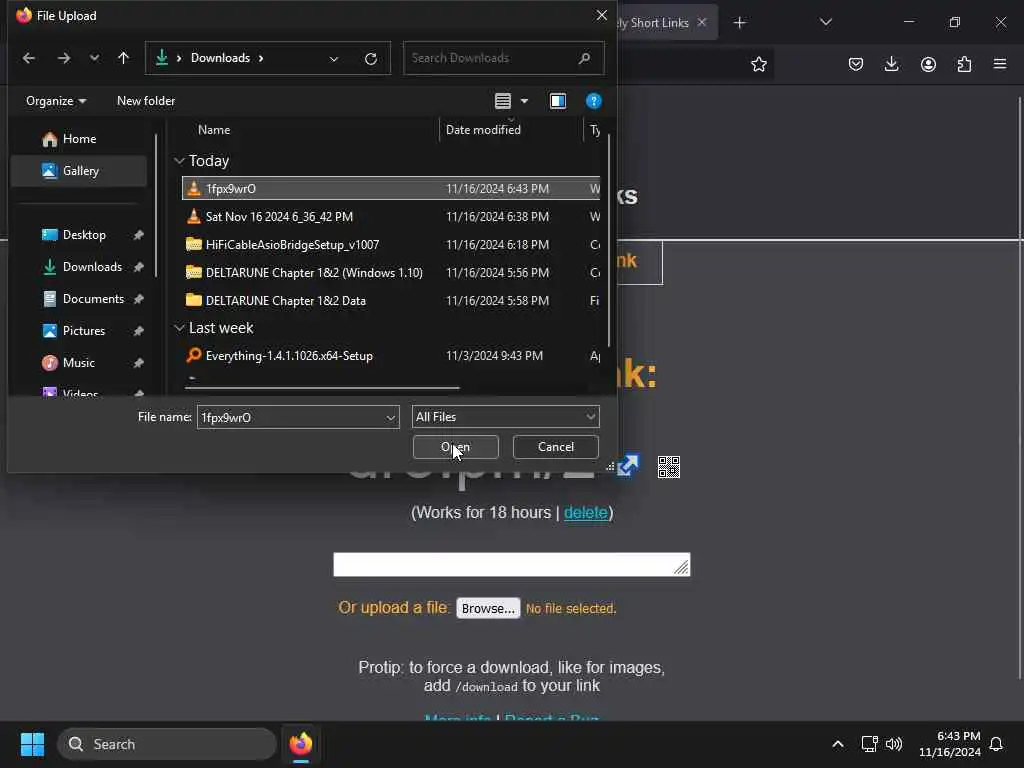The width and height of the screenshot is (1024, 768).
Task: Open recent locations dropdown arrow
Action: 95,58
